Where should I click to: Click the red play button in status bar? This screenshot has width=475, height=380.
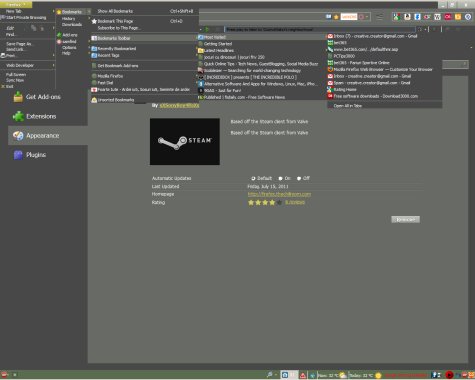tap(449, 375)
